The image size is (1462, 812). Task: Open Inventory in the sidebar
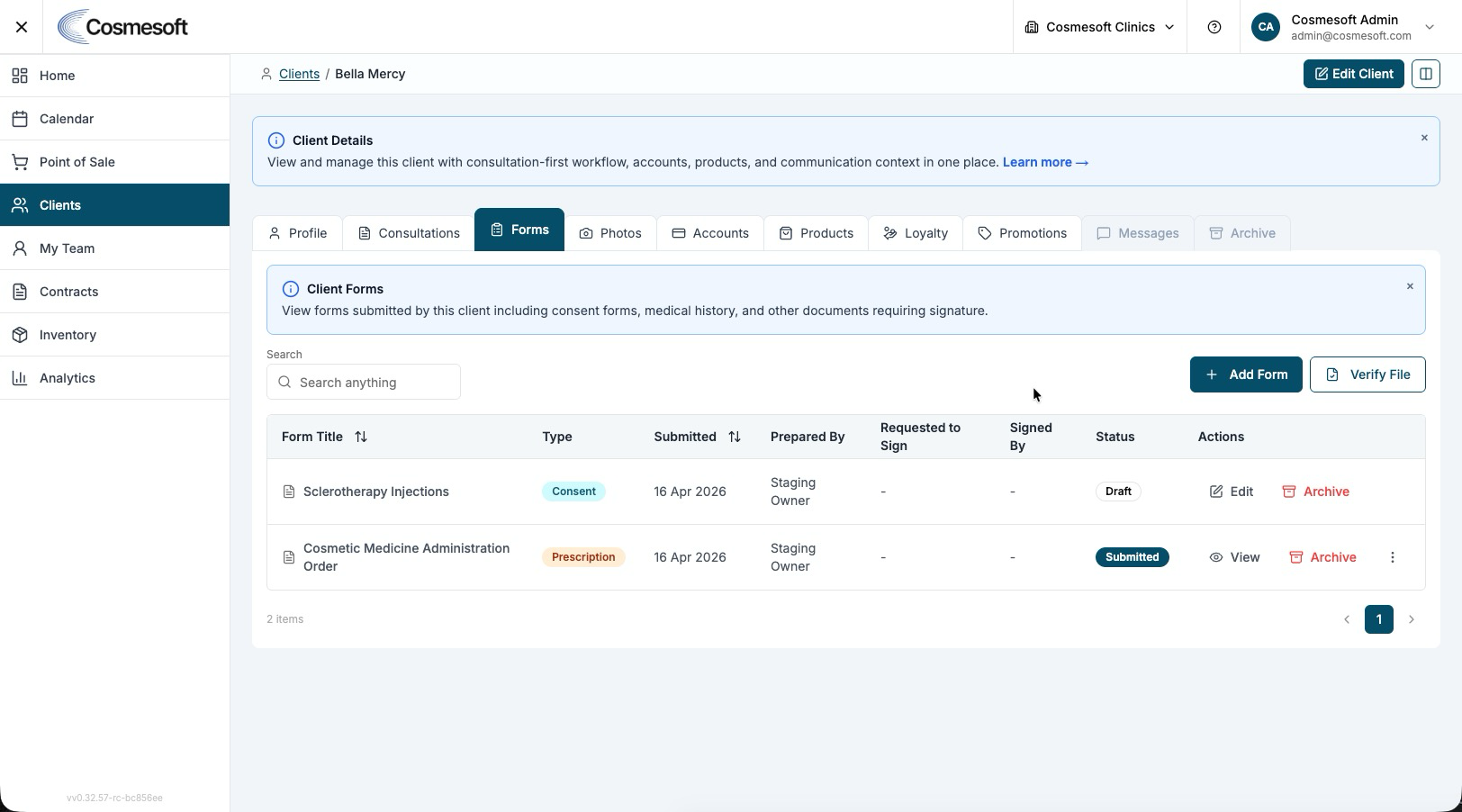coord(114,335)
